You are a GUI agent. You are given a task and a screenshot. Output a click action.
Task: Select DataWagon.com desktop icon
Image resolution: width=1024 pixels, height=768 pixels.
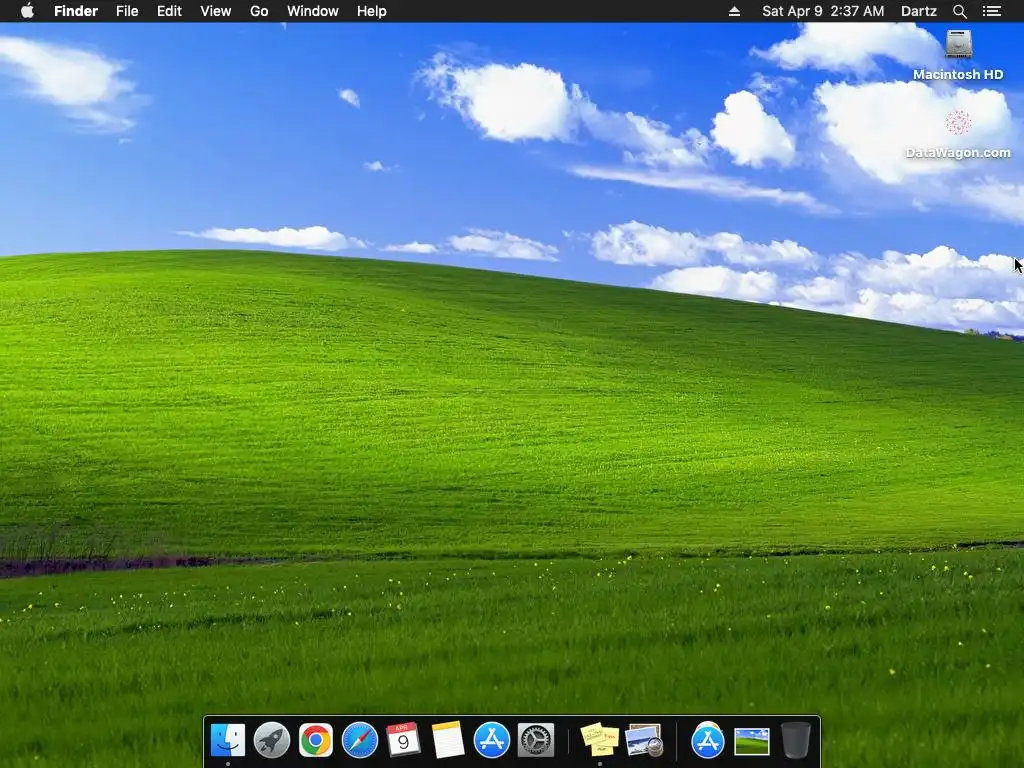pos(958,122)
